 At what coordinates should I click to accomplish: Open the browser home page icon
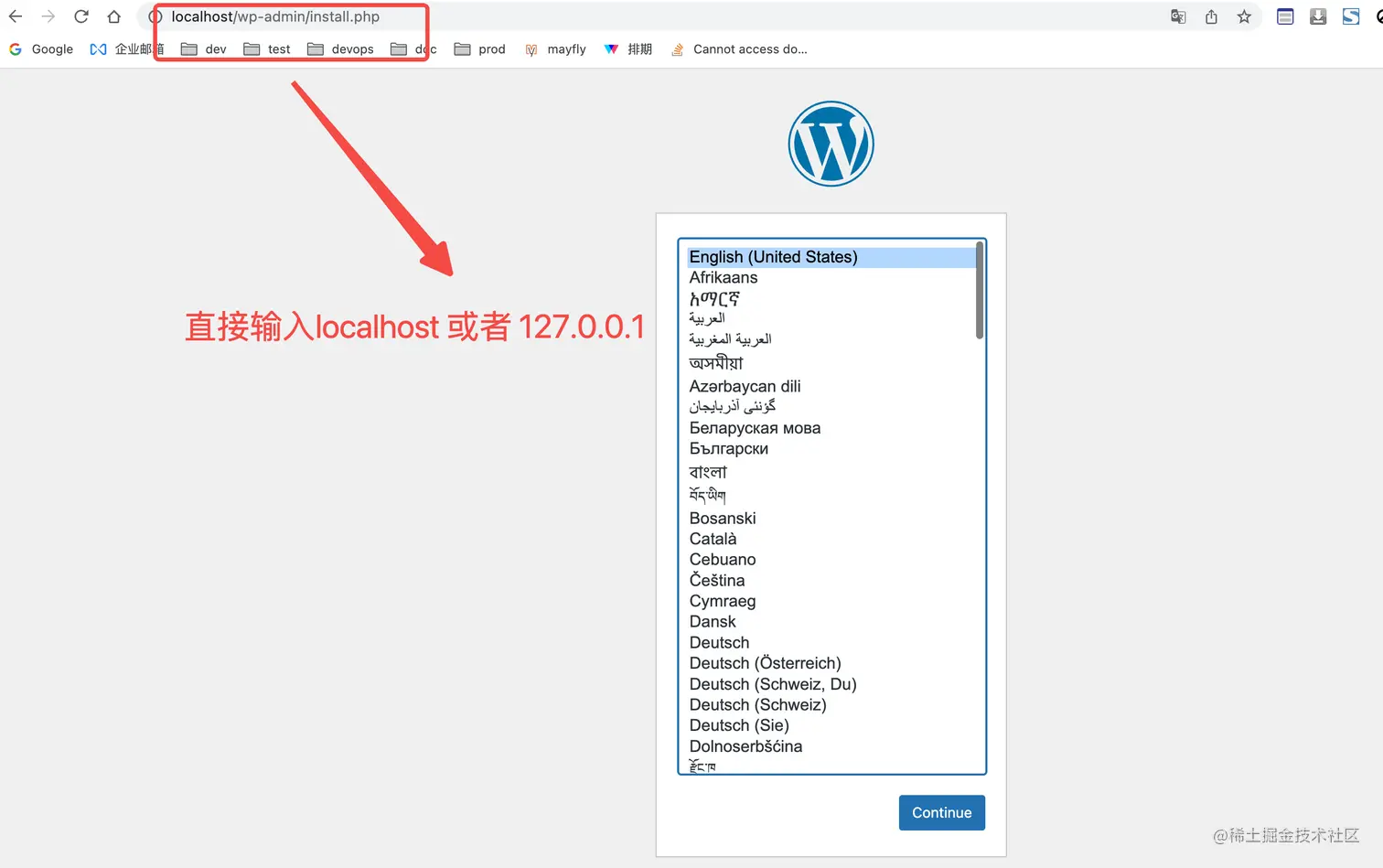114,16
